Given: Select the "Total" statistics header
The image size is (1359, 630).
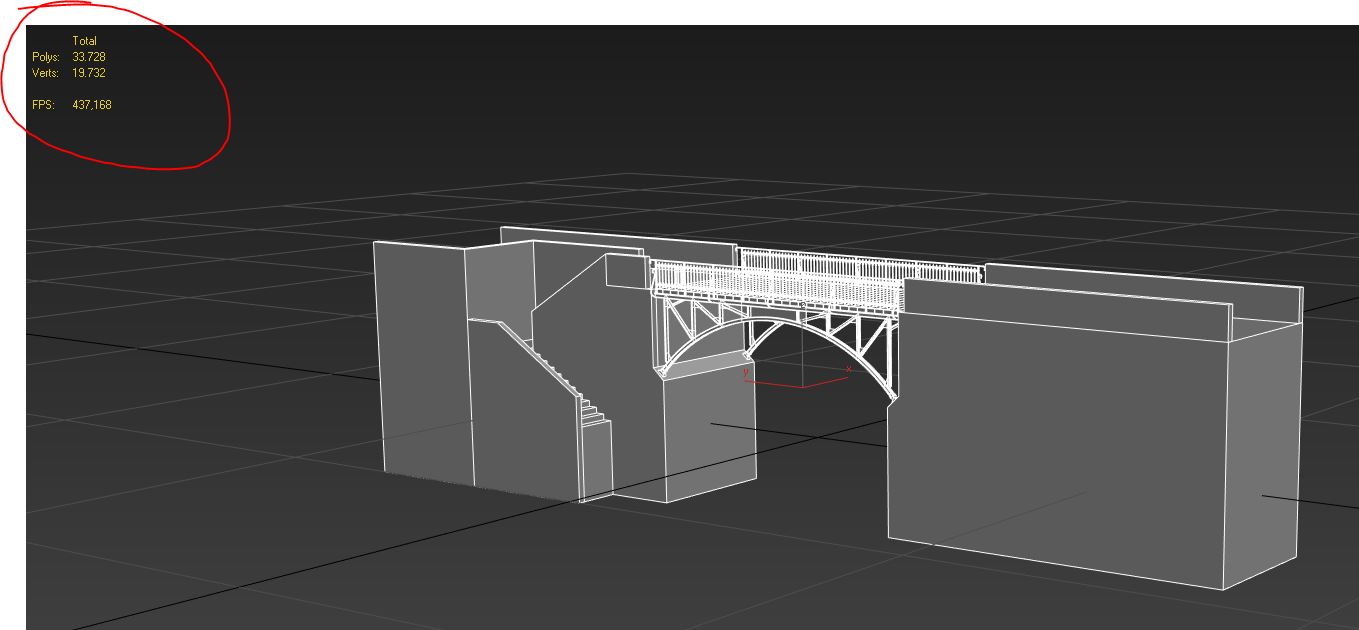Looking at the screenshot, I should 85,41.
